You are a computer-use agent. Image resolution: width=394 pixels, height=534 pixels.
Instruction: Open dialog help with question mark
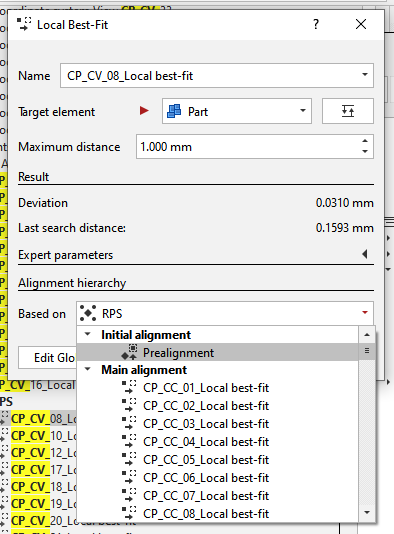316,24
